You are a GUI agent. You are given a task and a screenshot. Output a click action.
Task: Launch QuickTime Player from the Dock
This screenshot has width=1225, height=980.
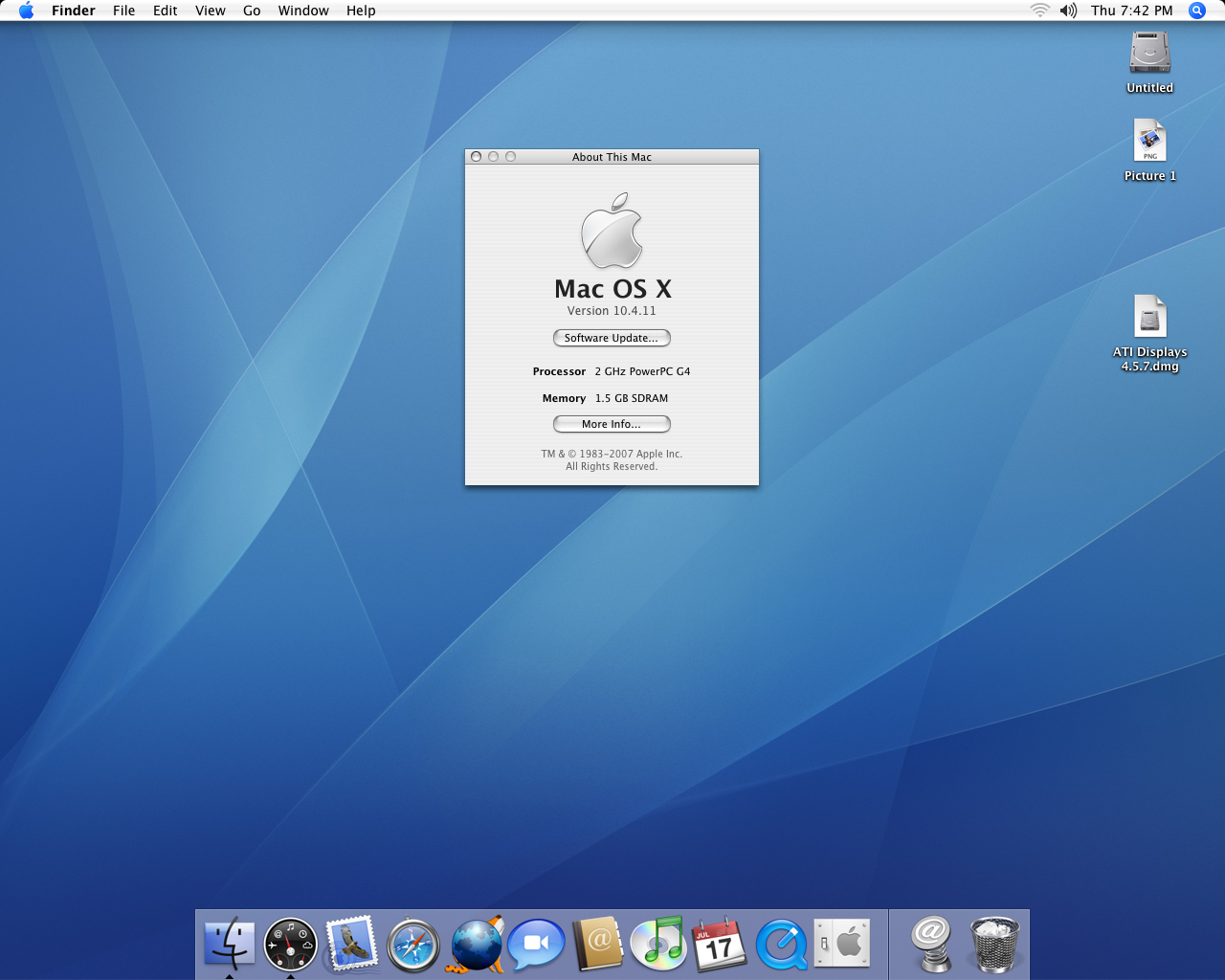click(x=781, y=945)
